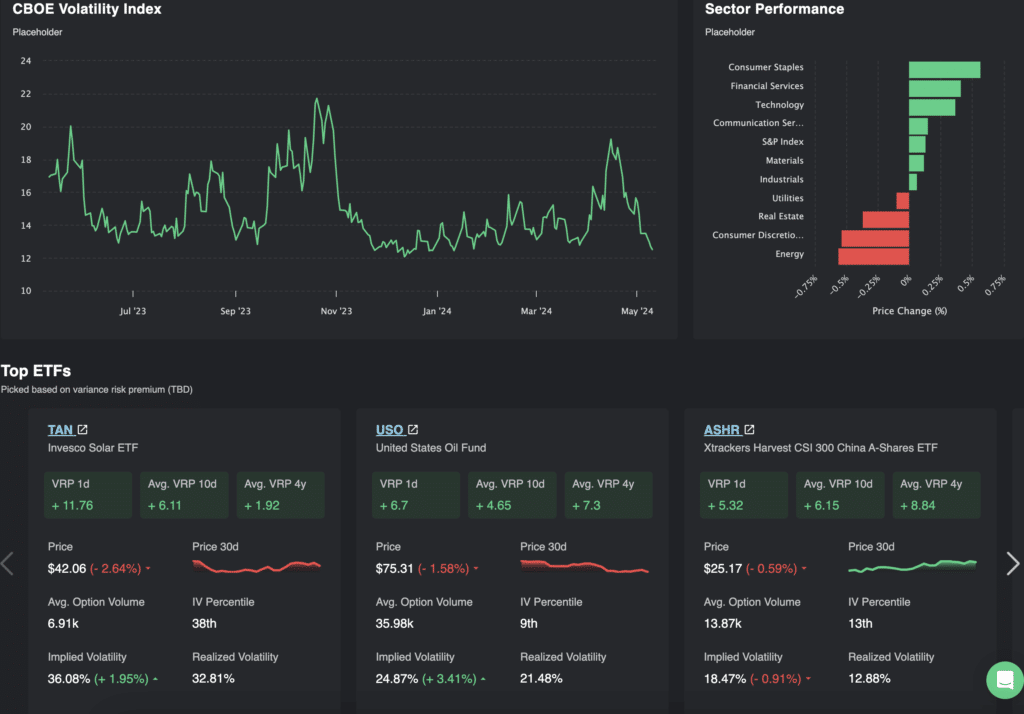
Task: Click ASHR IV Percentile 13th
Action: pos(860,623)
